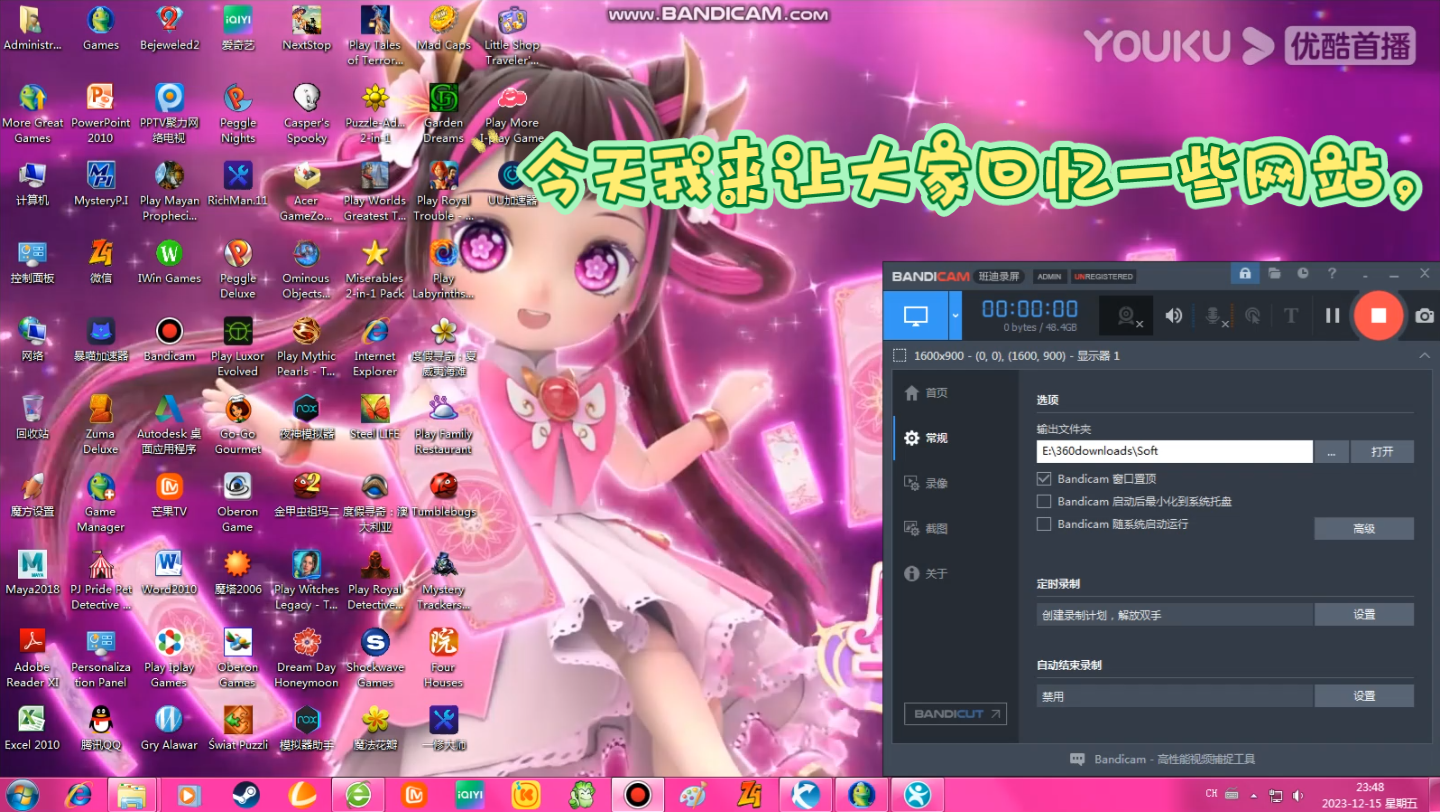Open Excel 2010 desktop icon
The width and height of the screenshot is (1440, 812).
pyautogui.click(x=32, y=727)
